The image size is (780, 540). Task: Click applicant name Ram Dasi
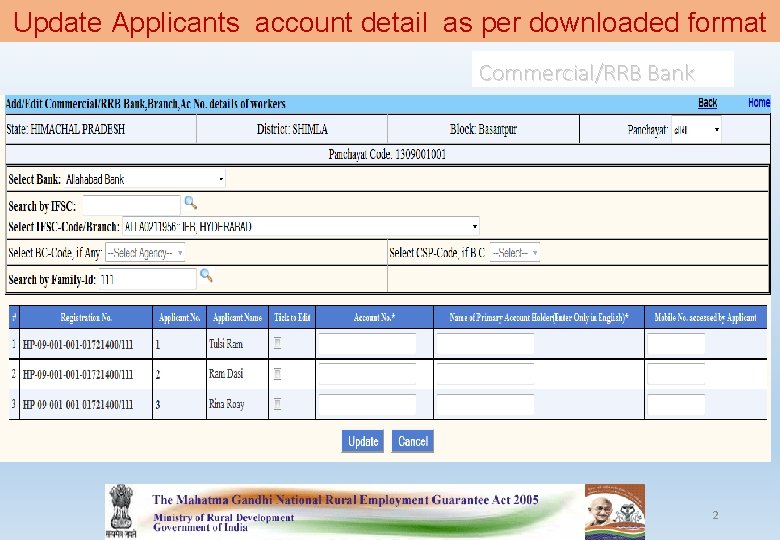pyautogui.click(x=226, y=374)
